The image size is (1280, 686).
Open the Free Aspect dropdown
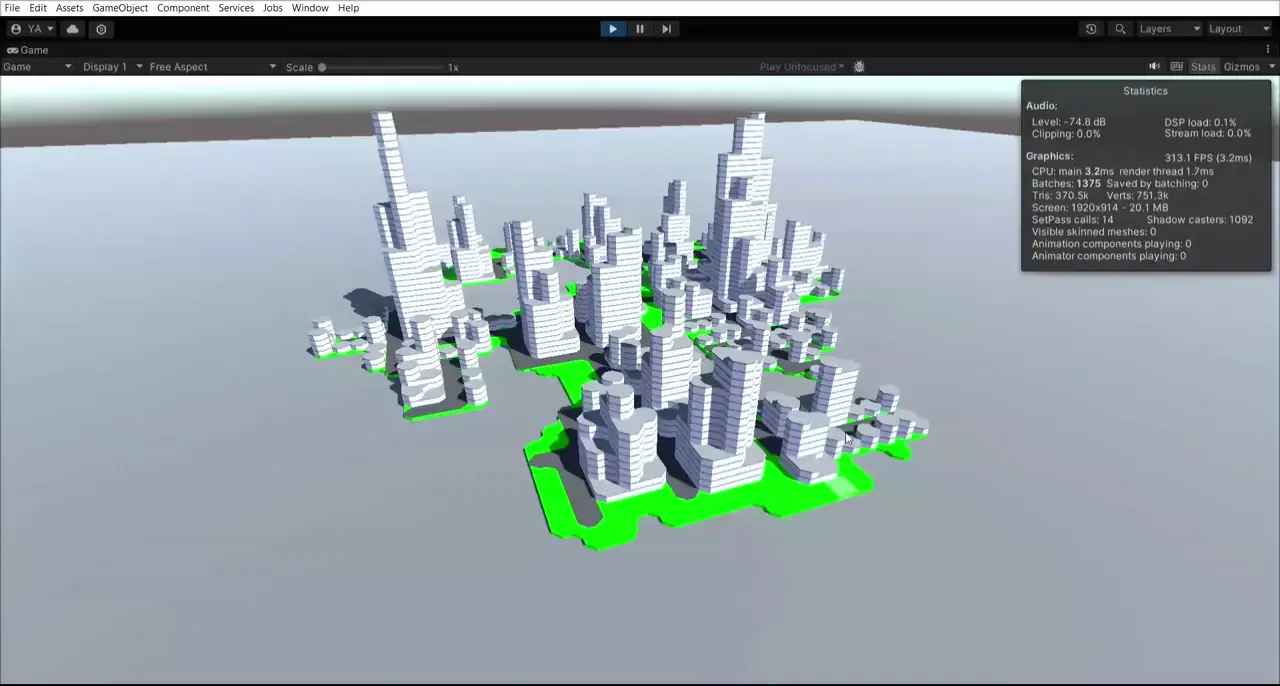[x=210, y=66]
